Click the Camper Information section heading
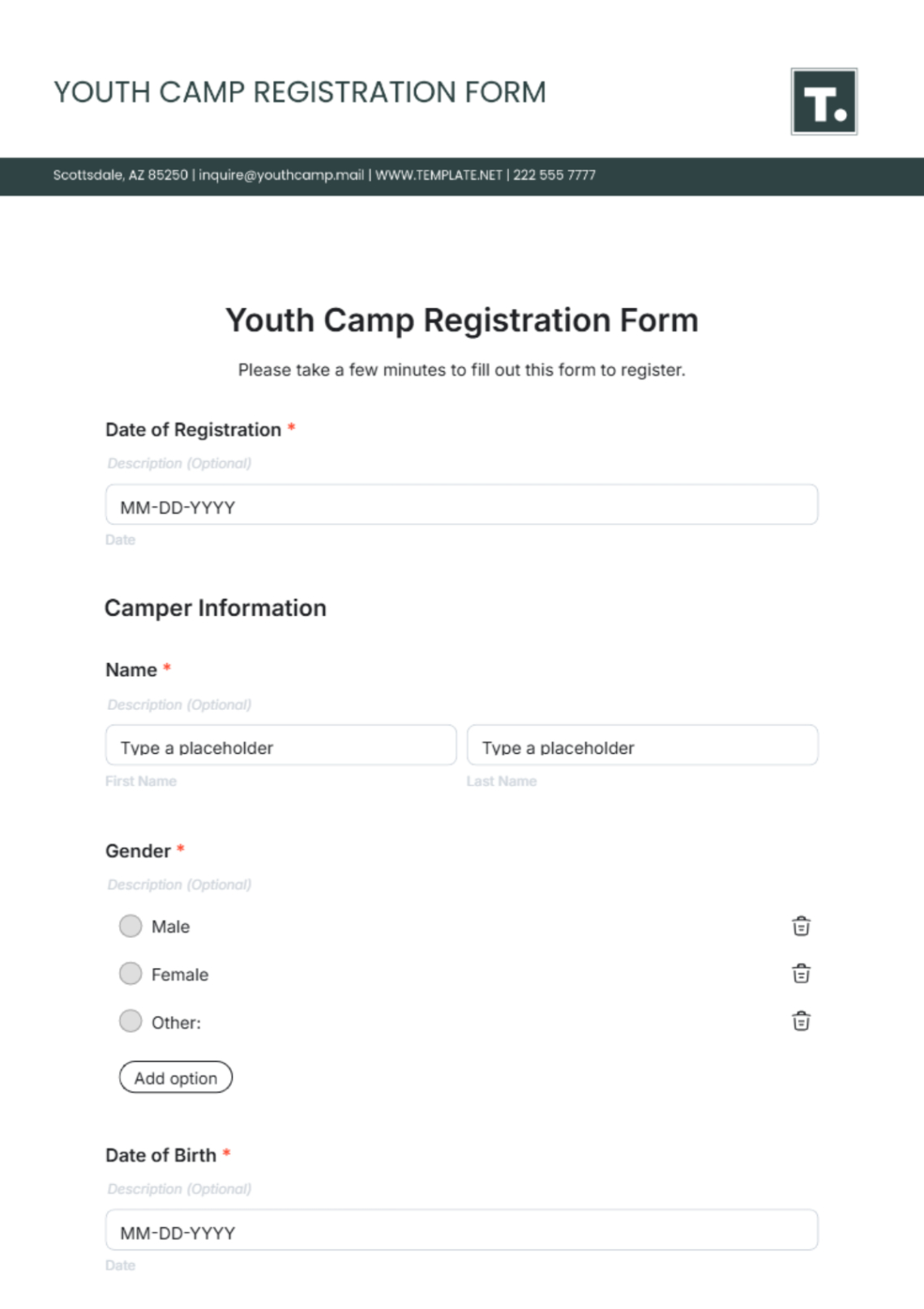Image resolution: width=924 pixels, height=1309 pixels. [216, 609]
